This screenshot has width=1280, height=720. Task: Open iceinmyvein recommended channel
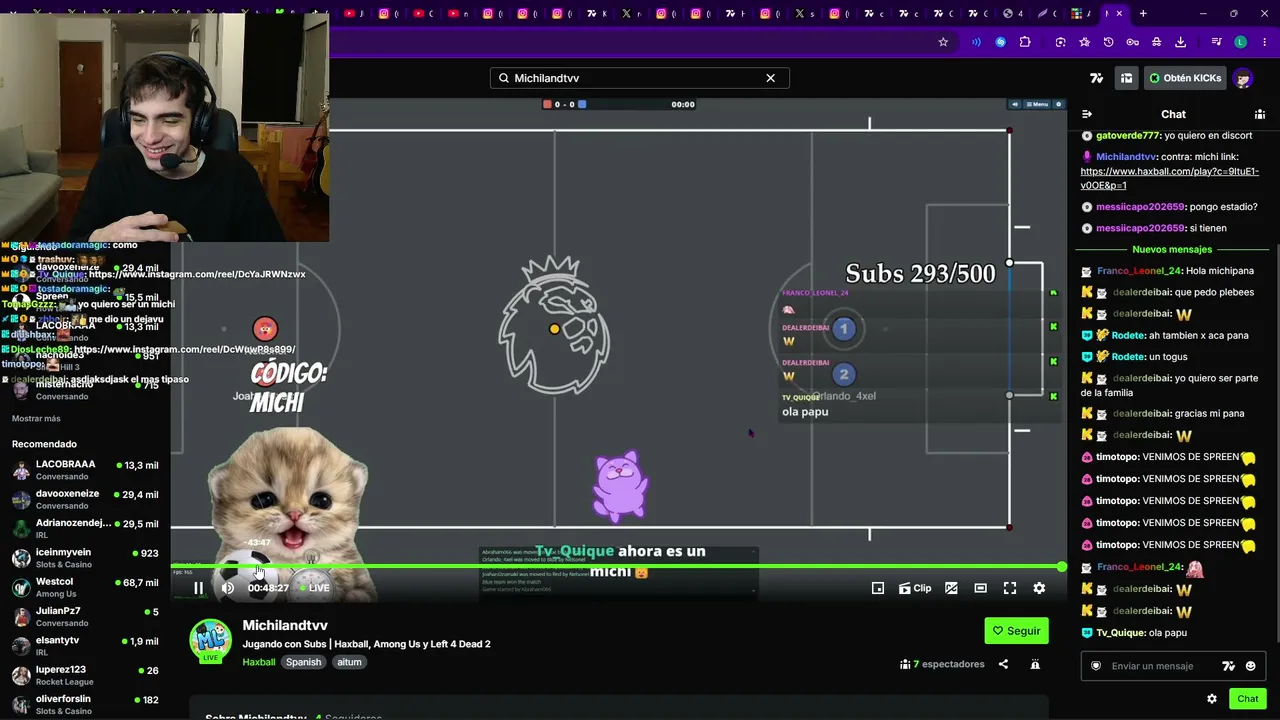(85, 557)
